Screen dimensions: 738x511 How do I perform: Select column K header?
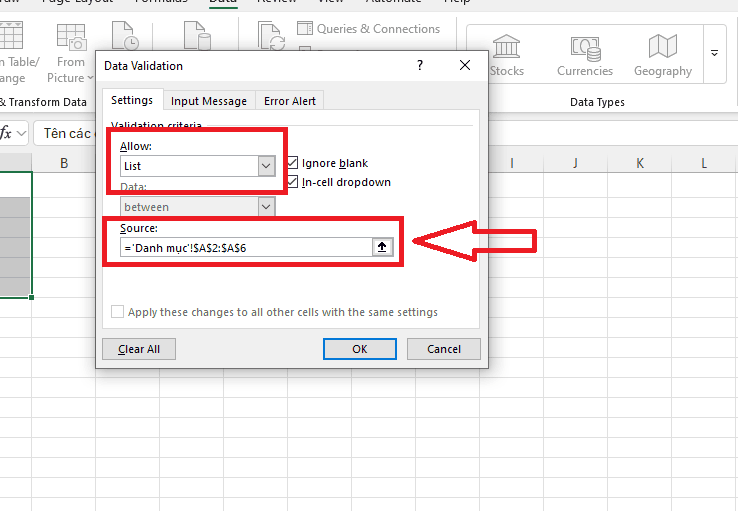pyautogui.click(x=640, y=163)
